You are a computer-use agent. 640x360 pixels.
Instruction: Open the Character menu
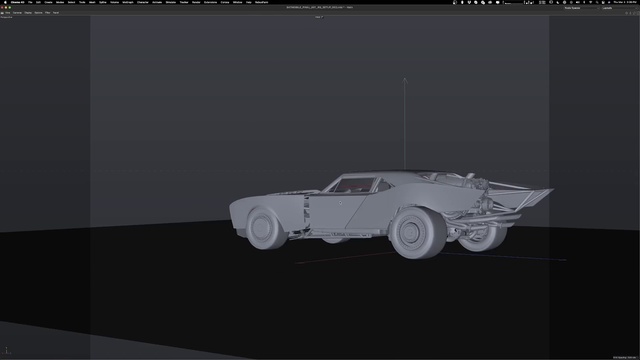pyautogui.click(x=143, y=2)
